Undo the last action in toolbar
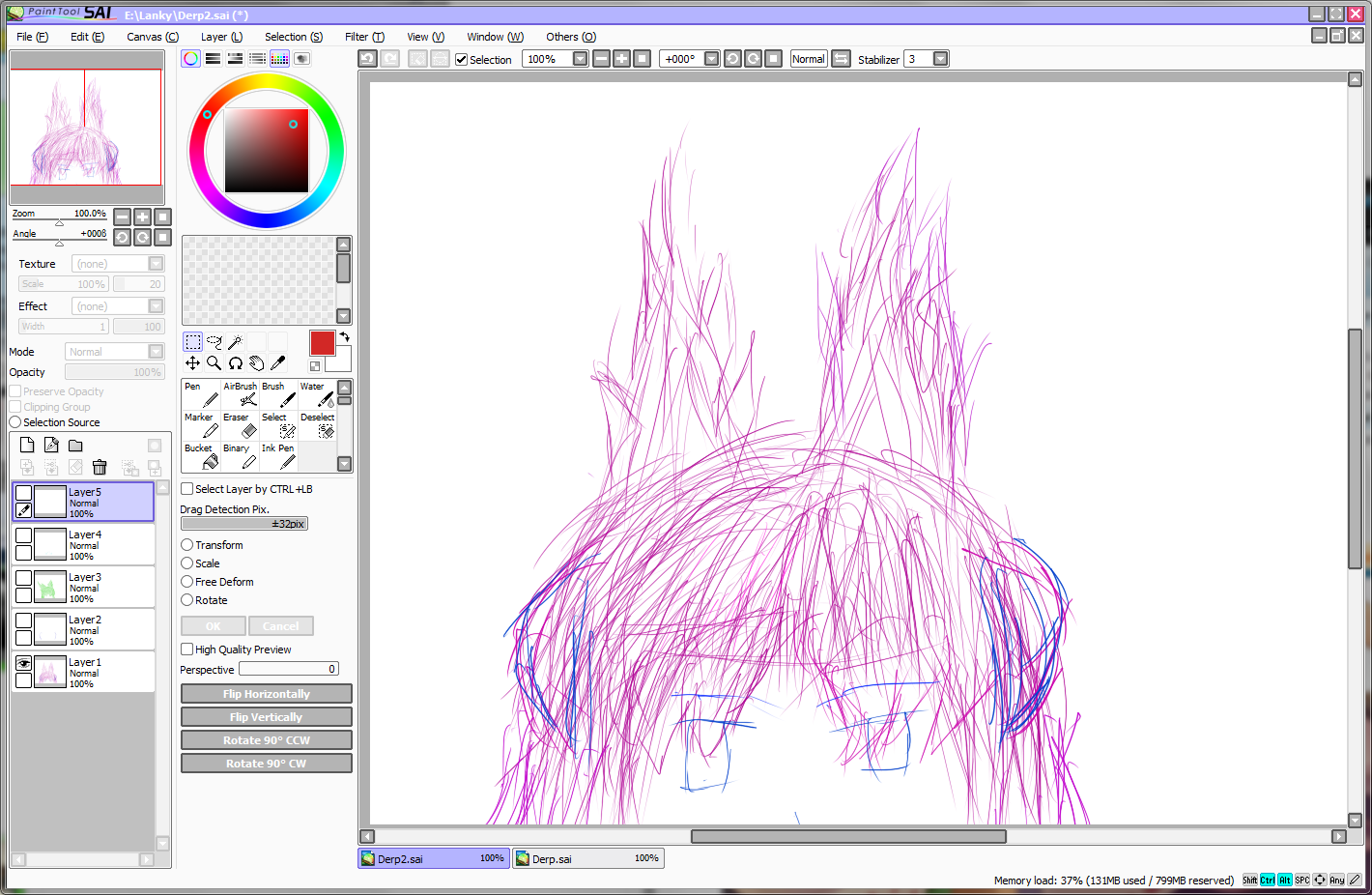Screen dimensions: 1372x895 click(x=367, y=59)
